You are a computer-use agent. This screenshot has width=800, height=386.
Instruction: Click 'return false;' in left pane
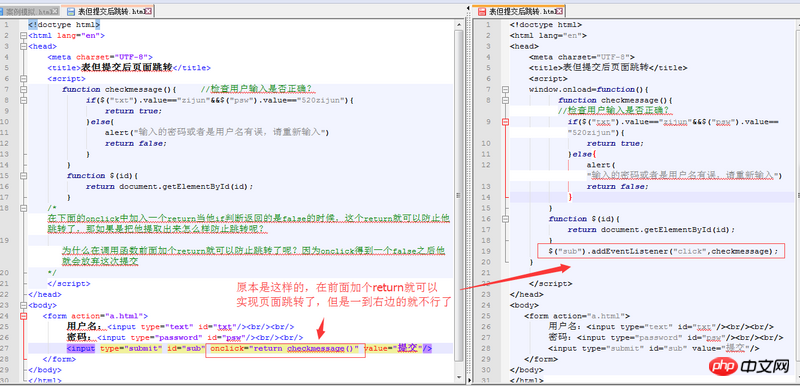pyautogui.click(x=136, y=143)
